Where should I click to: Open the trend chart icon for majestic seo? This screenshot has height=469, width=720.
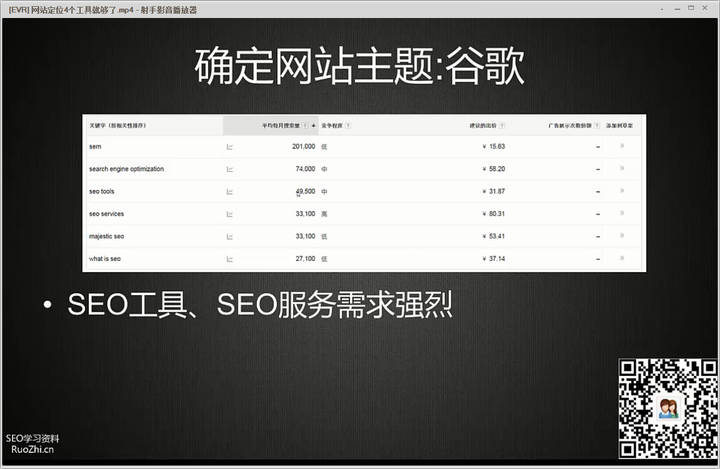[230, 237]
